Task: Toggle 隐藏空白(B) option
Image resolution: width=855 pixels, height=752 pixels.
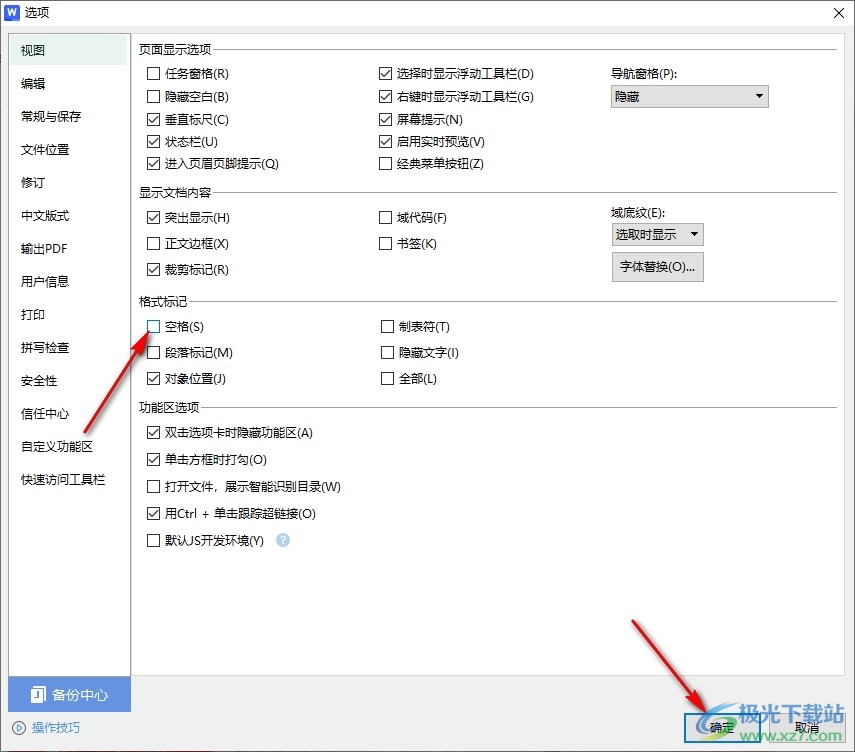Action: pos(154,97)
